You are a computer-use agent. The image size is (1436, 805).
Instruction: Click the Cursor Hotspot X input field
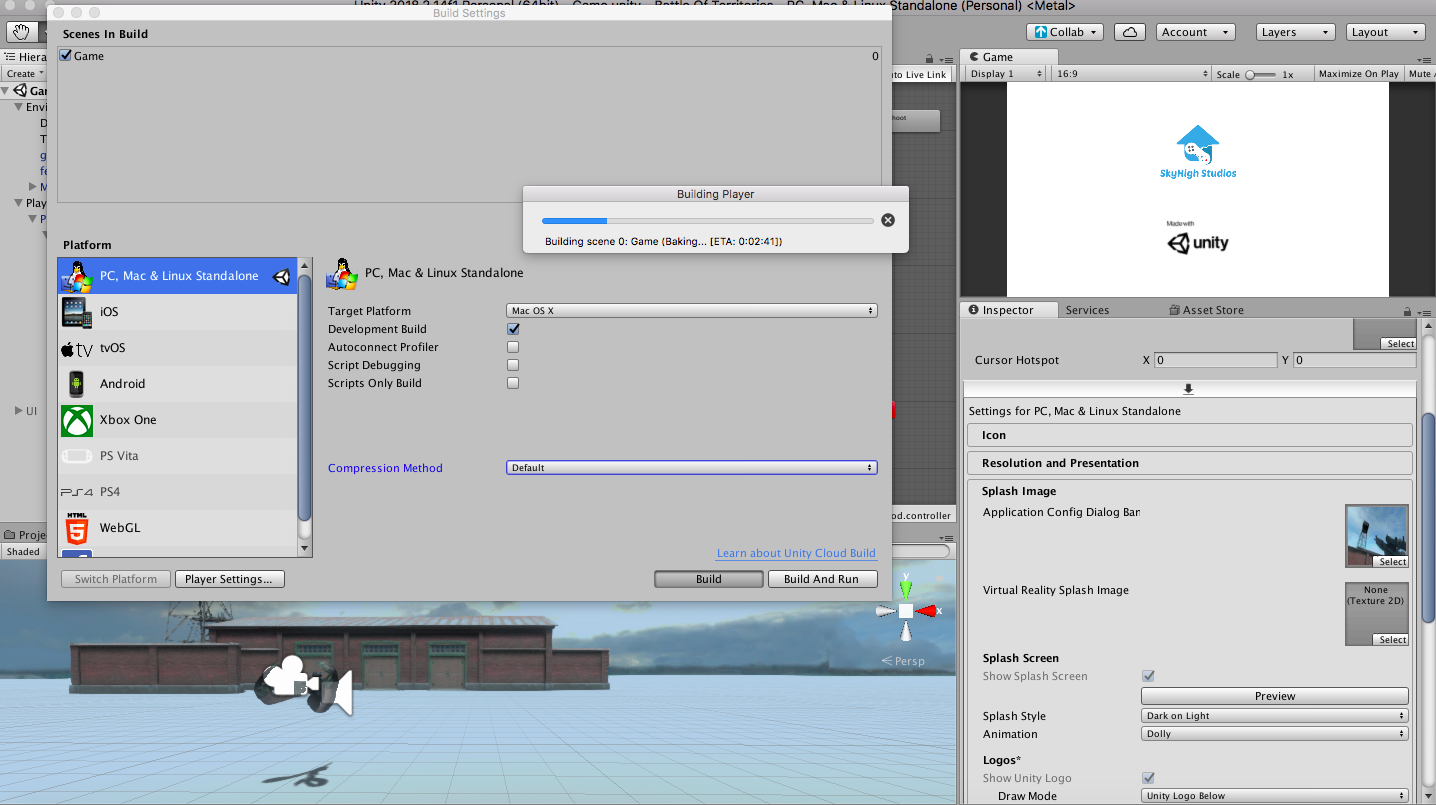point(1215,360)
